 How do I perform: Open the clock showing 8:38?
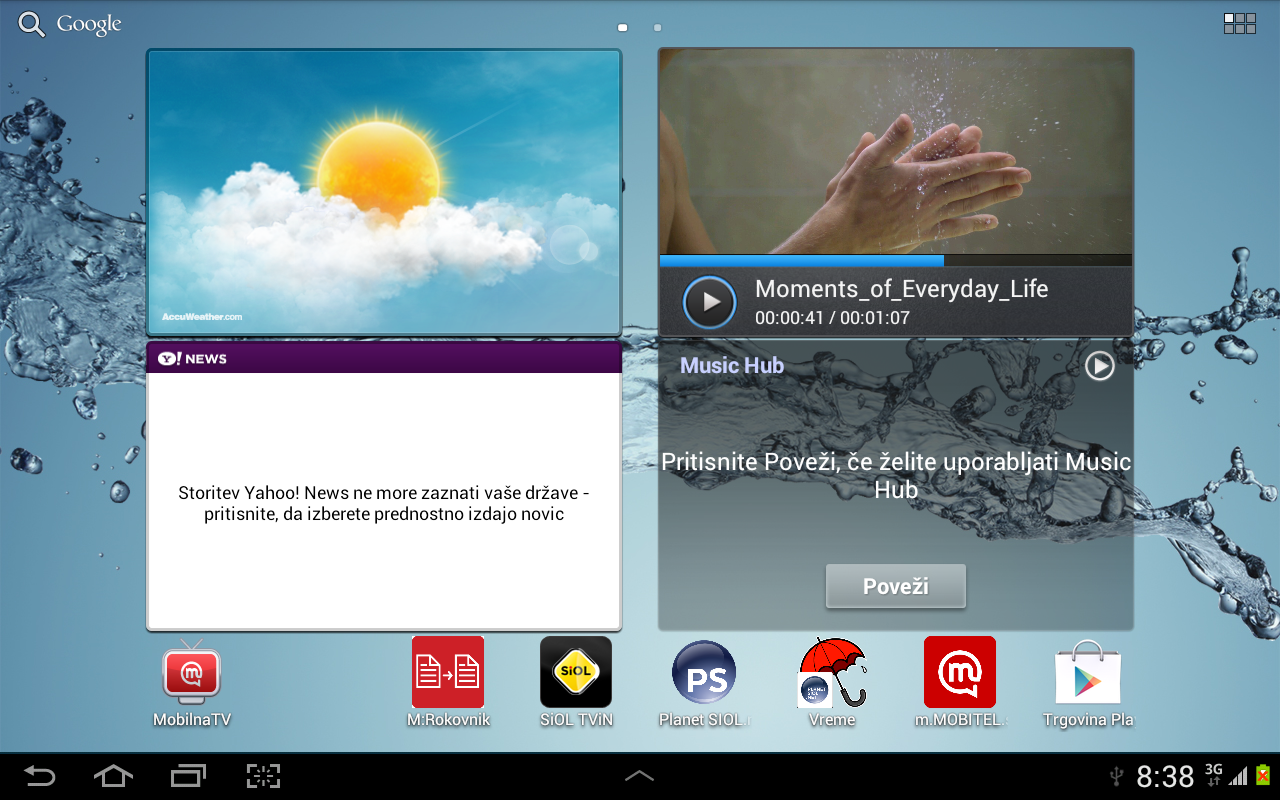tap(1165, 776)
